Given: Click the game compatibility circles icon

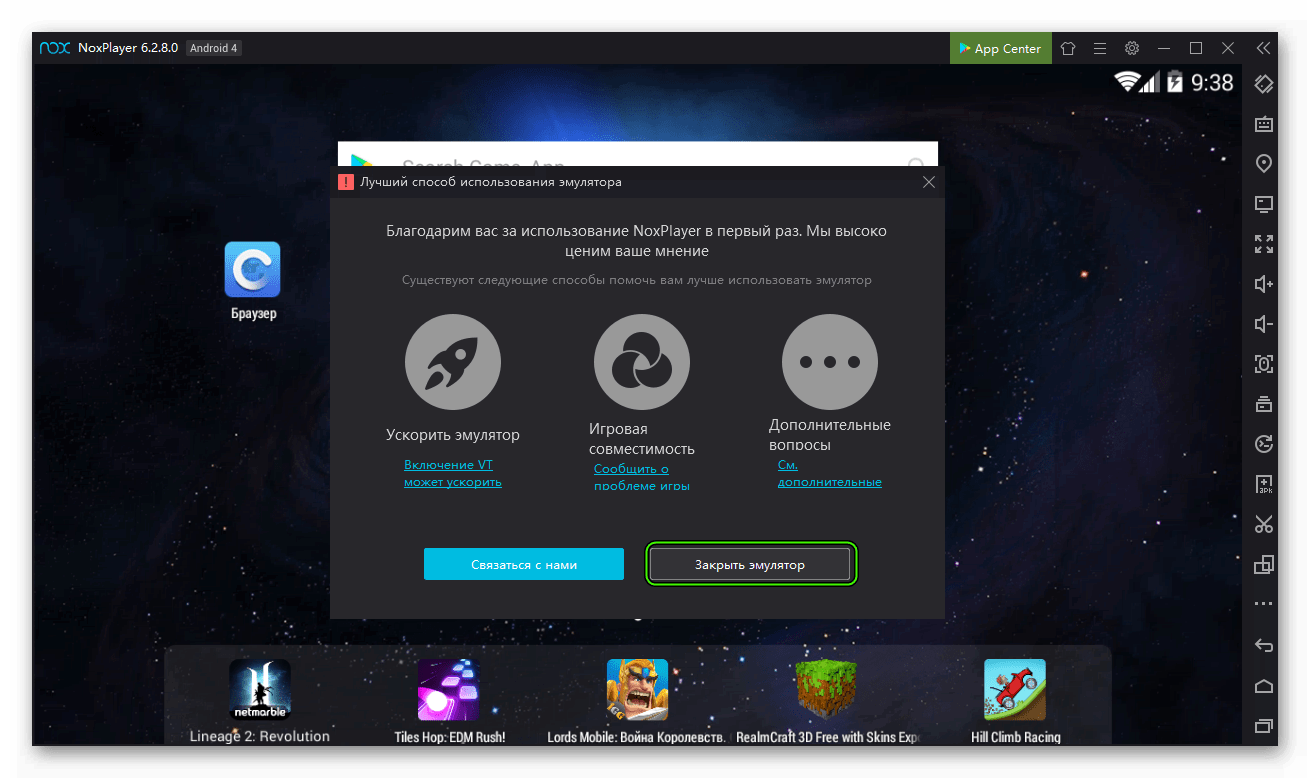Looking at the screenshot, I should 642,363.
